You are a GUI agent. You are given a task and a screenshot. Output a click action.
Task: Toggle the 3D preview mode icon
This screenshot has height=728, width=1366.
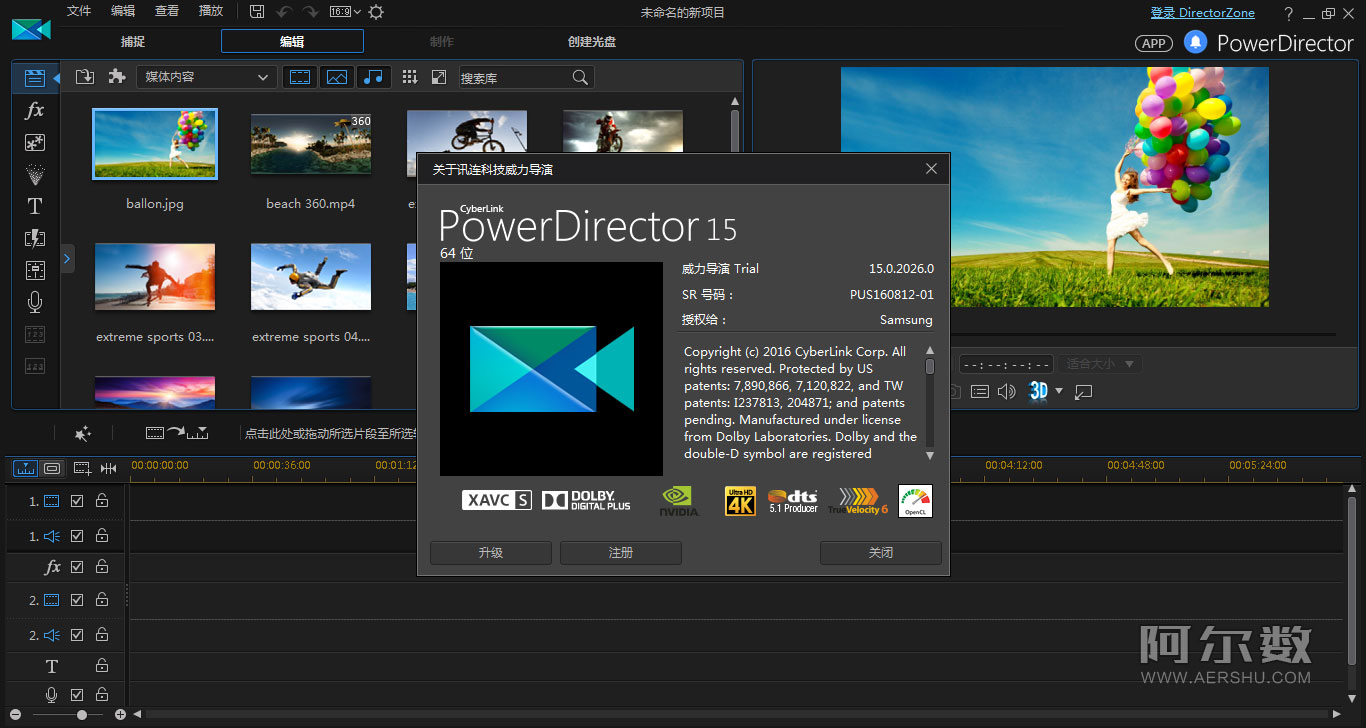(1039, 391)
